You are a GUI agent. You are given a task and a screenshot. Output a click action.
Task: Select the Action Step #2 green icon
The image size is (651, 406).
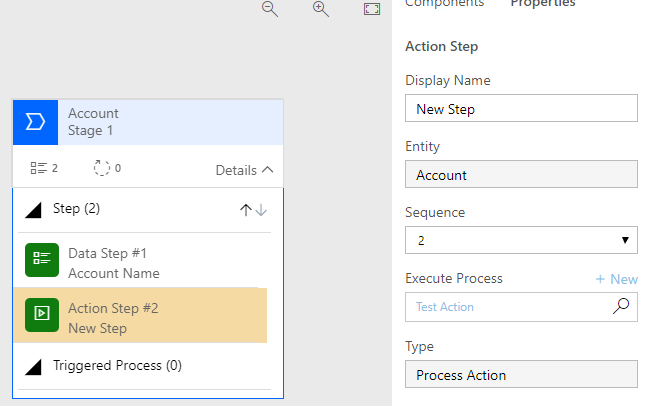click(42, 314)
